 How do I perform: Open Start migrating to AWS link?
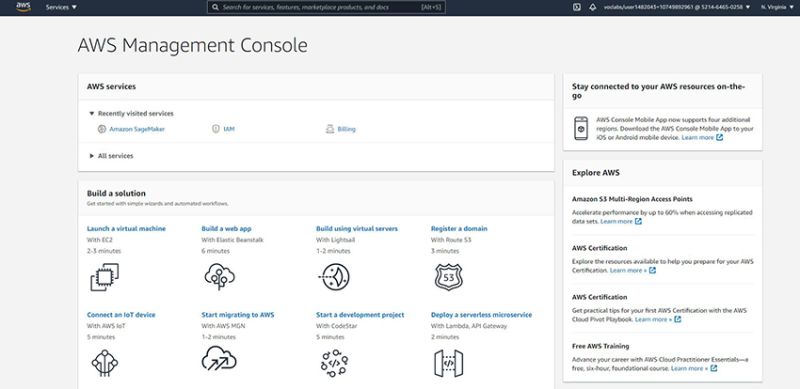(238, 315)
